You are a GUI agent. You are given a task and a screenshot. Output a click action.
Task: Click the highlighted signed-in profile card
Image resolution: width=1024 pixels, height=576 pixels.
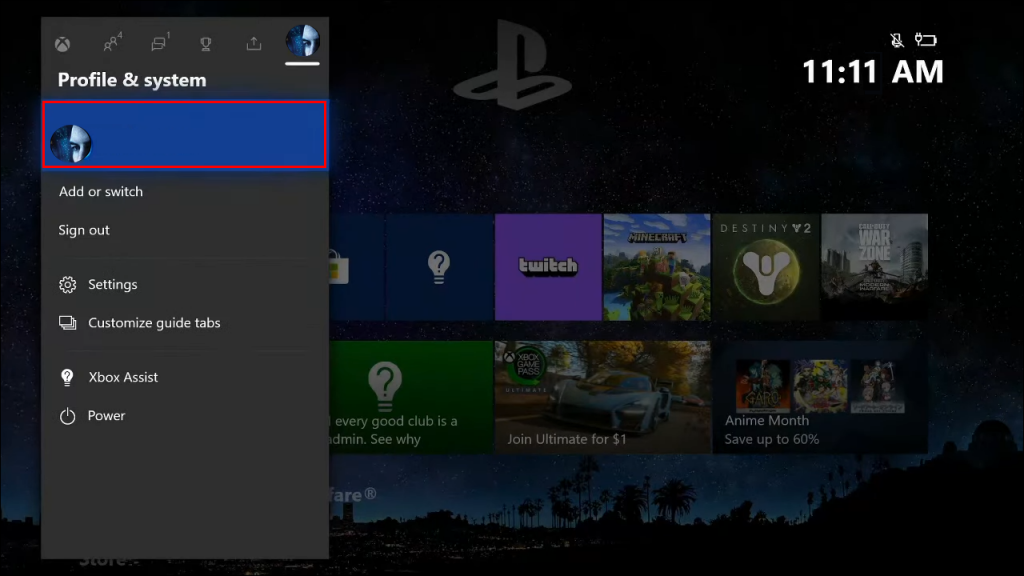[184, 136]
